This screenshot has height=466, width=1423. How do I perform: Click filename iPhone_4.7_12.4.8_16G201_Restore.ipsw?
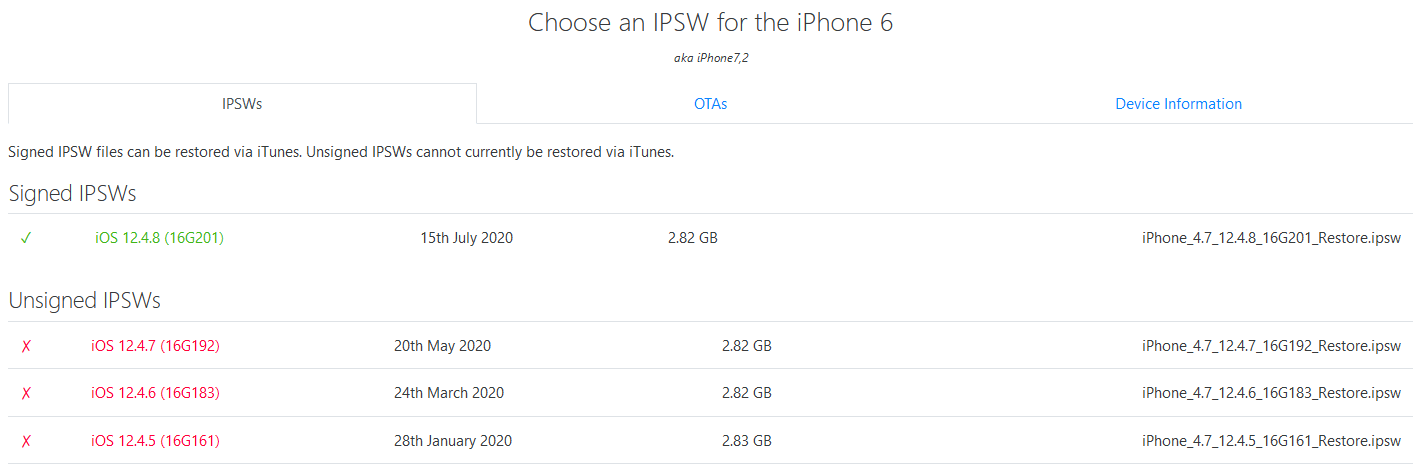[x=1271, y=238]
